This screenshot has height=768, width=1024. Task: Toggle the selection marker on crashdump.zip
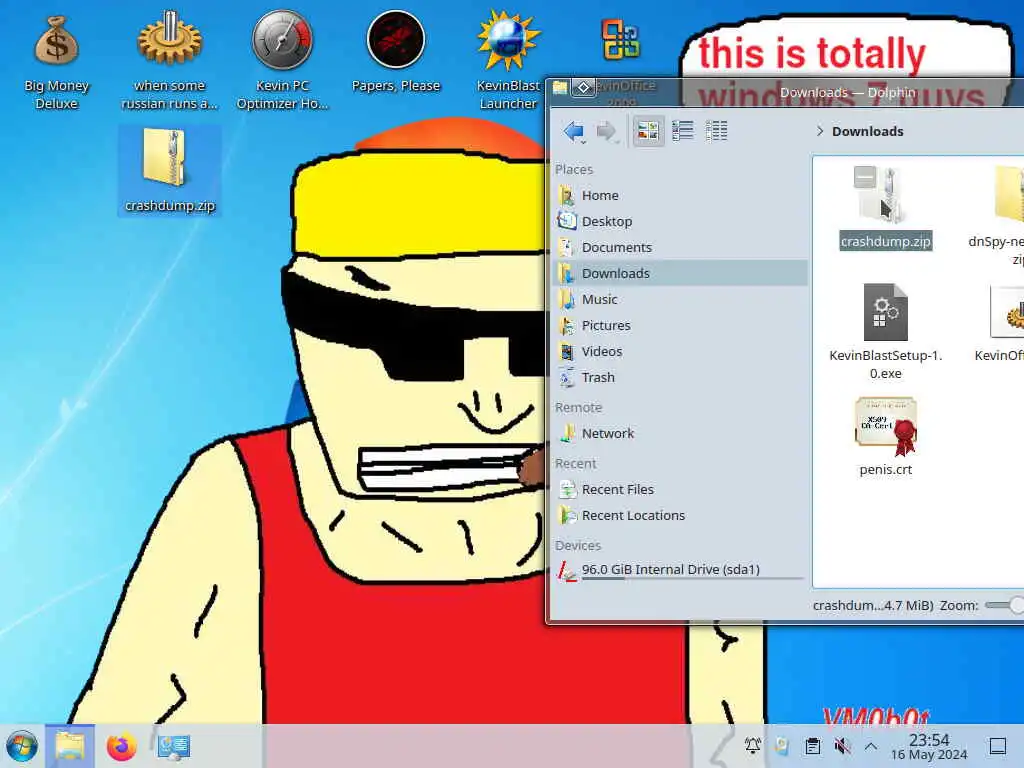coord(865,176)
